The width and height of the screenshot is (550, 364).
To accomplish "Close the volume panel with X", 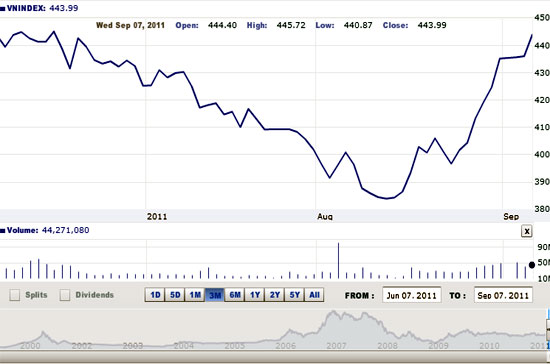I will [x=526, y=231].
